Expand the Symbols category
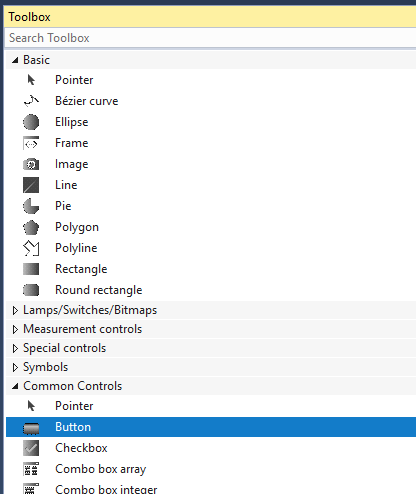416x494 pixels. [x=15, y=367]
